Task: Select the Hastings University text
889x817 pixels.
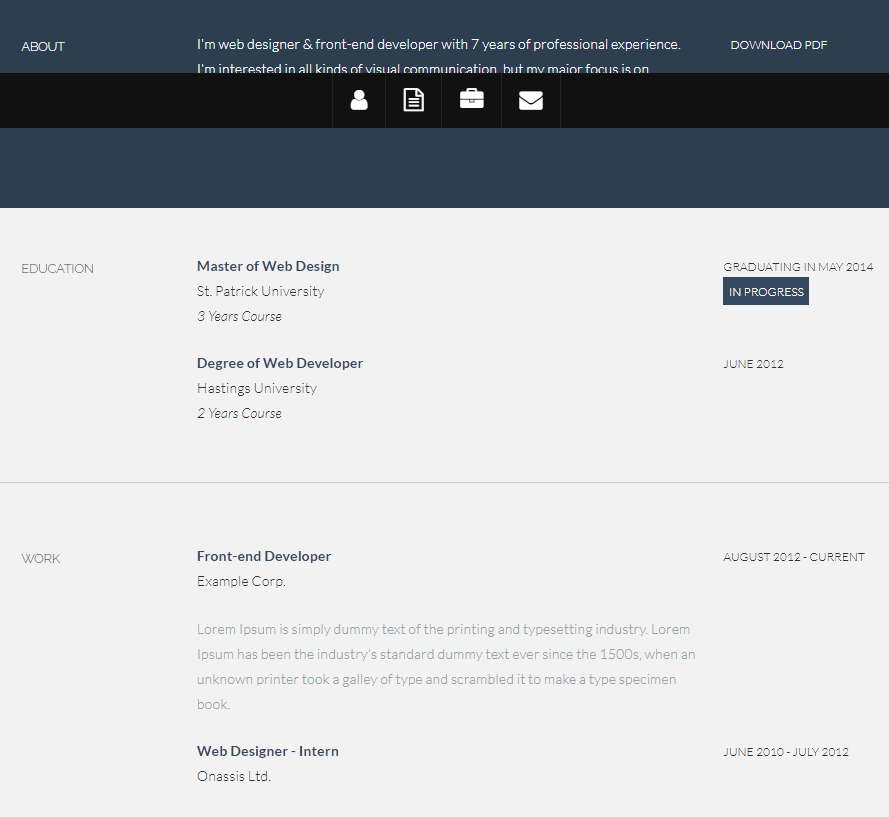Action: click(x=257, y=388)
